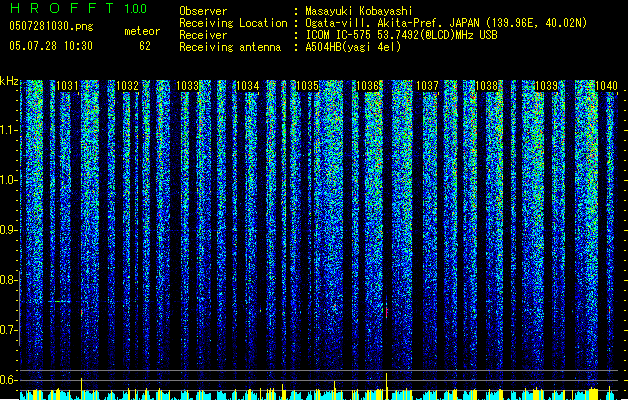Click the Observer label

pos(203,11)
